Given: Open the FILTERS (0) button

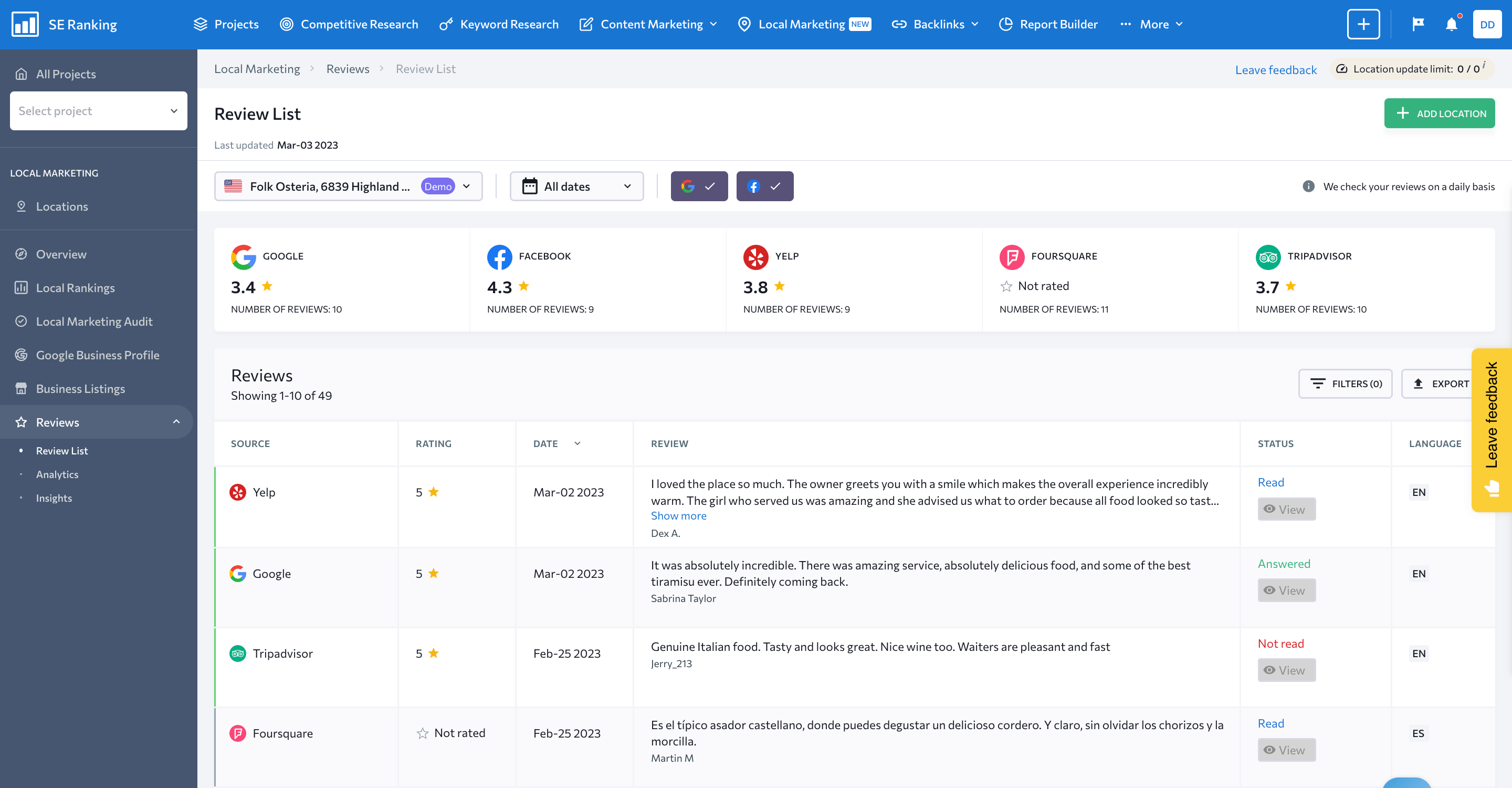Looking at the screenshot, I should click(1345, 383).
